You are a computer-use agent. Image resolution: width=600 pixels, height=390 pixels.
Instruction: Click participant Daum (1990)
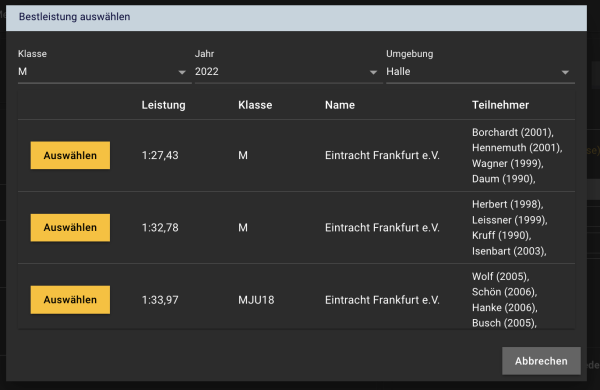(504, 179)
